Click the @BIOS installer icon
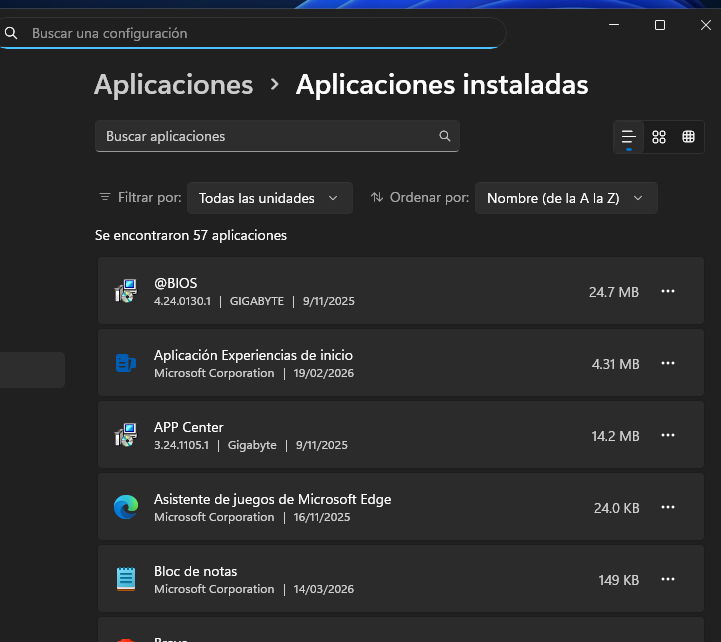 point(126,291)
